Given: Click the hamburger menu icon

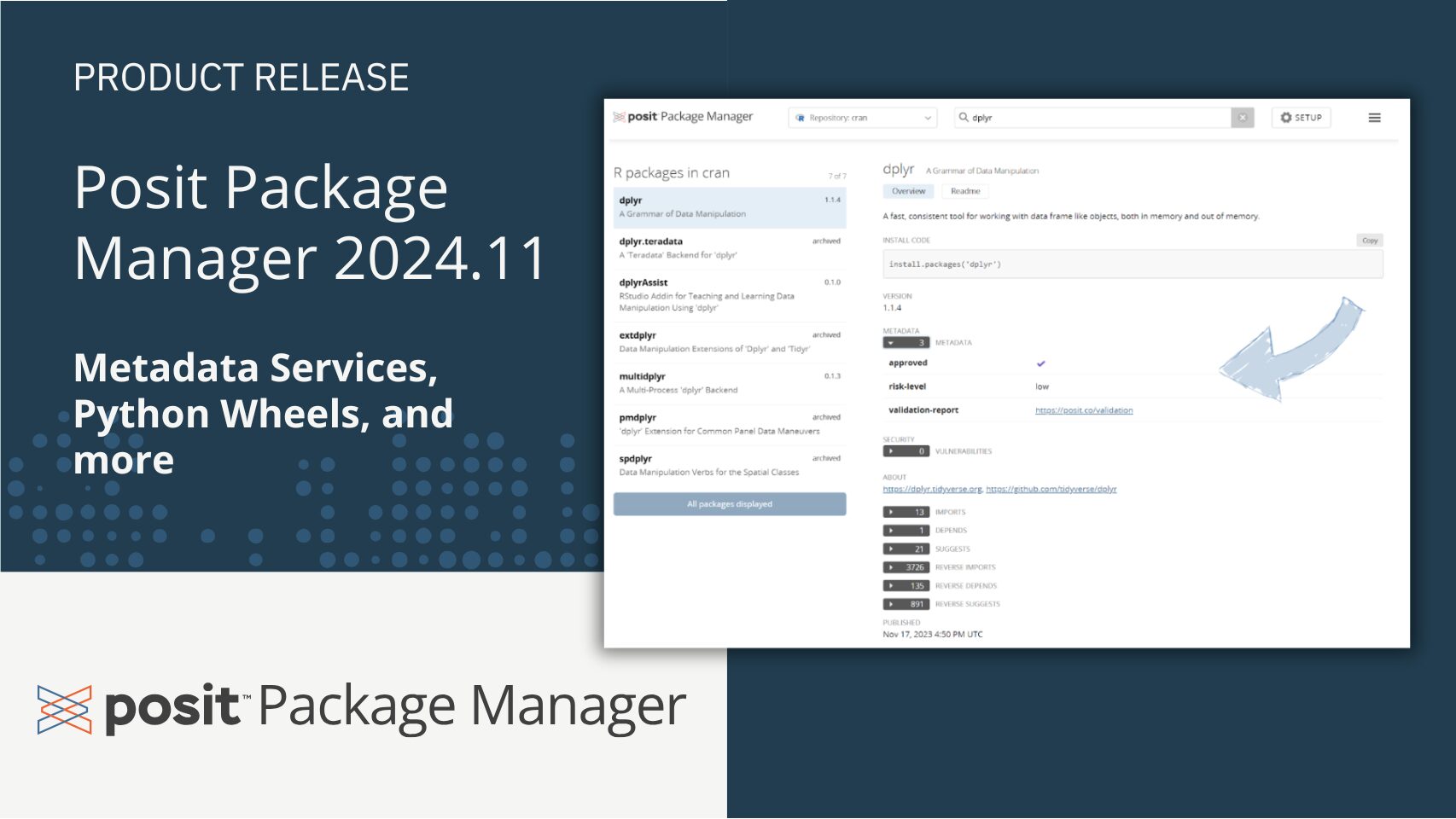Looking at the screenshot, I should pyautogui.click(x=1374, y=118).
